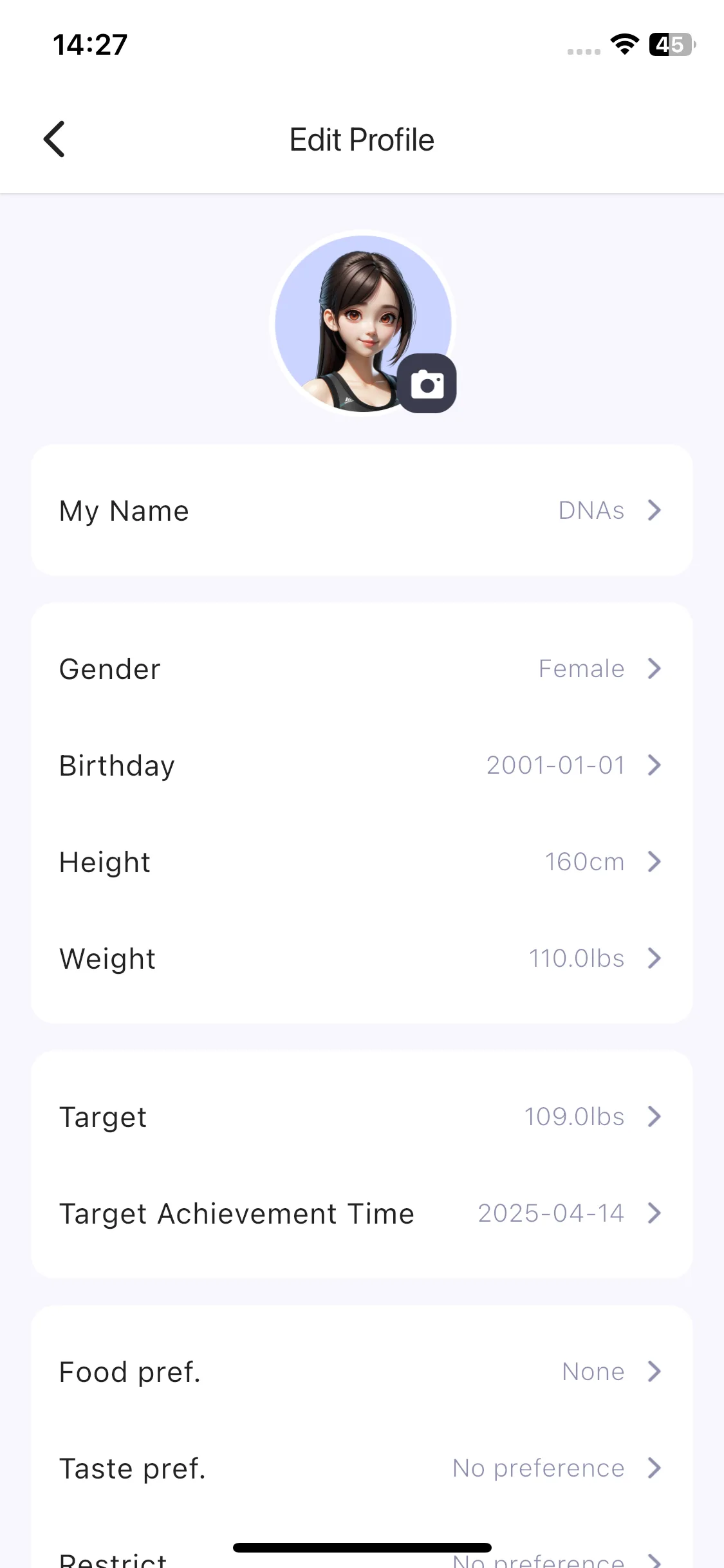The width and height of the screenshot is (724, 1568).
Task: Open the Birthday chevron arrow
Action: click(654, 765)
